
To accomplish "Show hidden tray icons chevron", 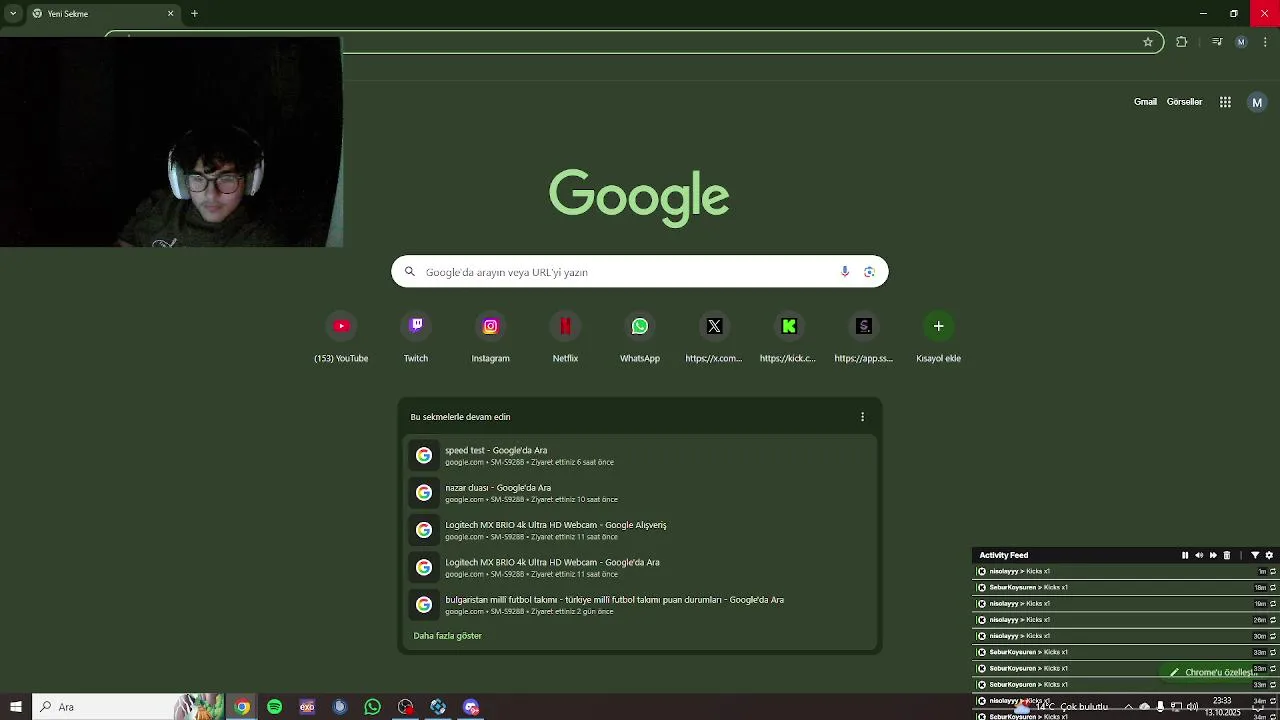I will [x=1128, y=707].
